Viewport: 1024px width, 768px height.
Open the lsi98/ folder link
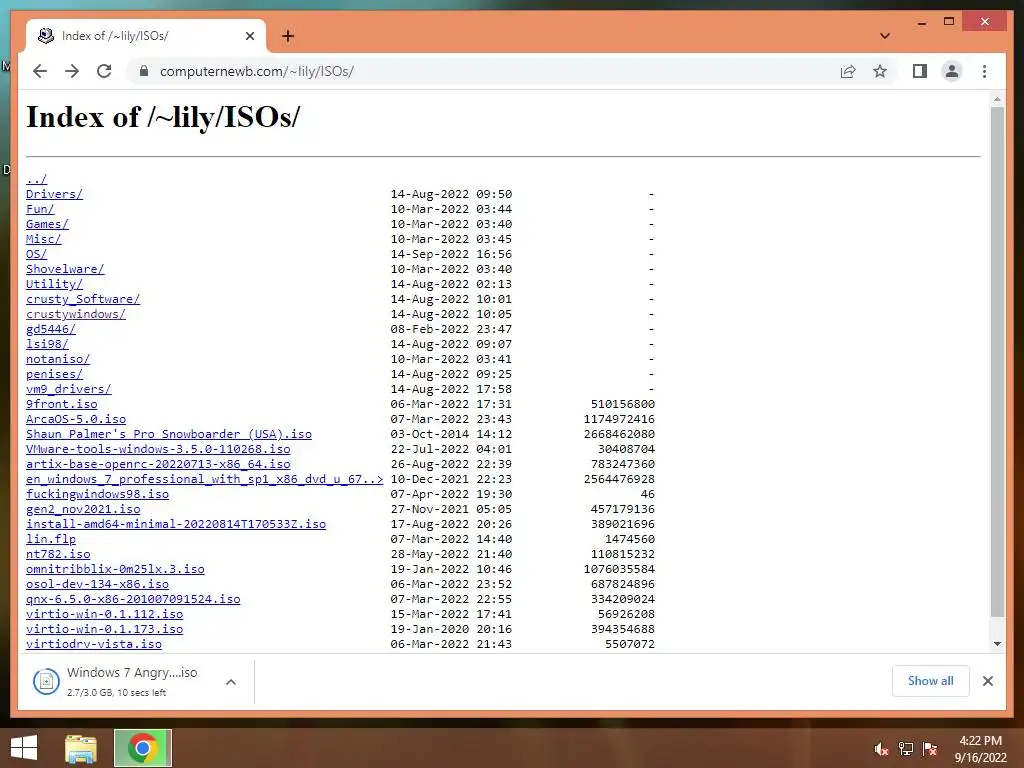click(47, 344)
